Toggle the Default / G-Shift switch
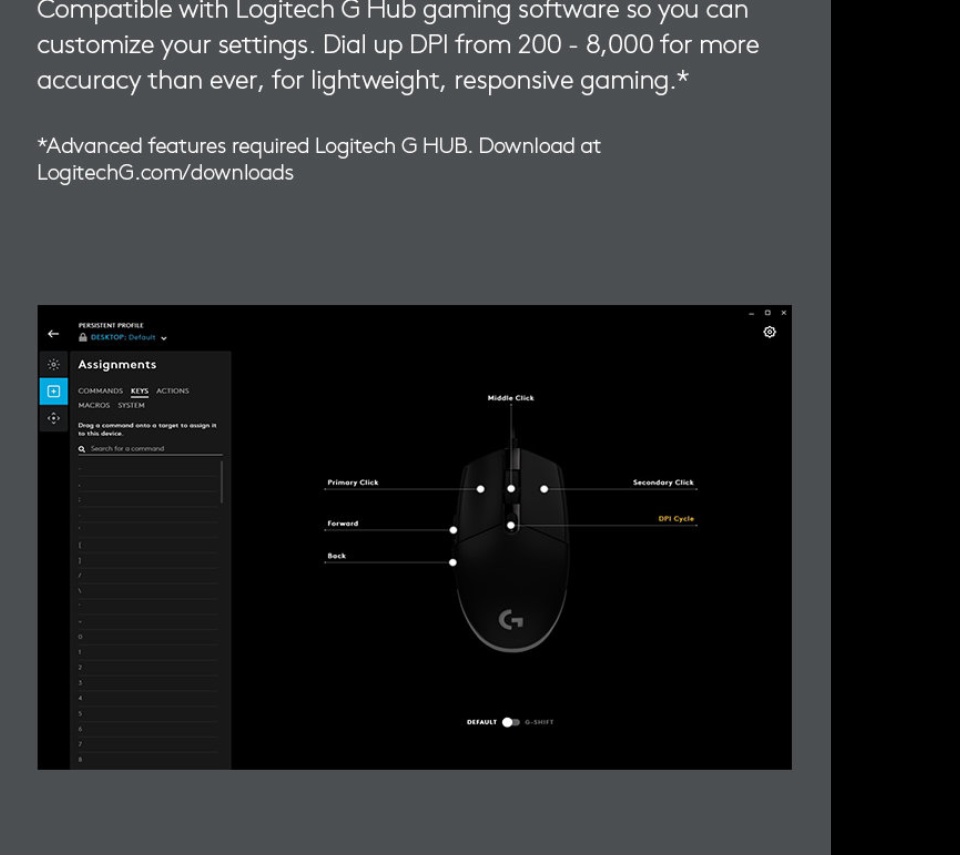 click(510, 722)
